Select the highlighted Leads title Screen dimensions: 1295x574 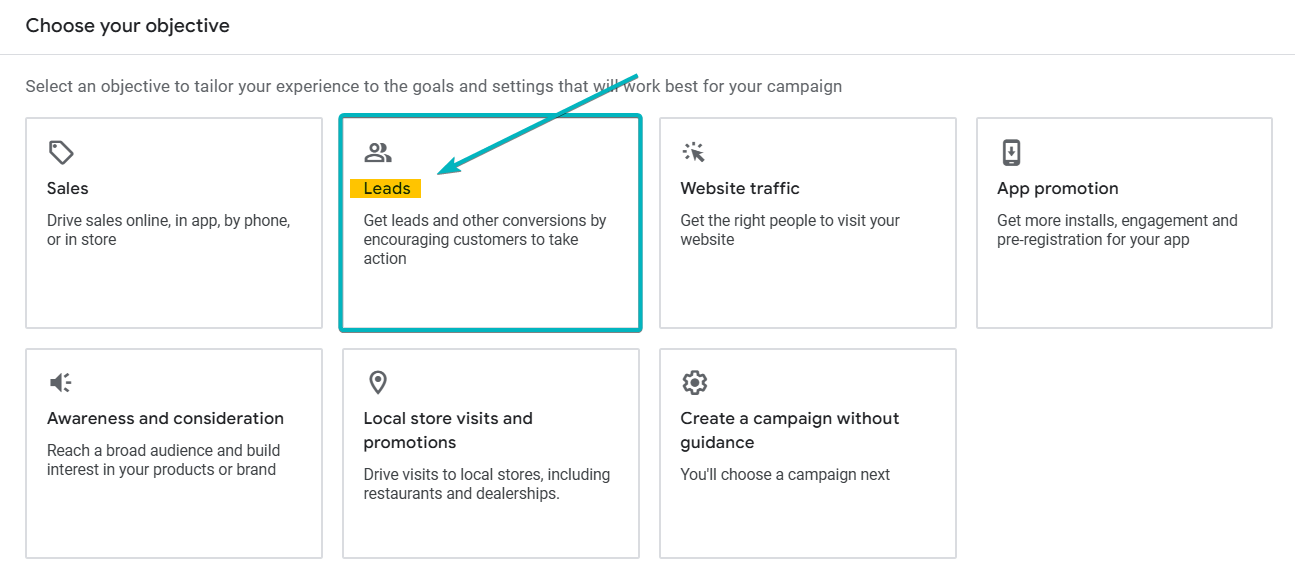click(387, 188)
